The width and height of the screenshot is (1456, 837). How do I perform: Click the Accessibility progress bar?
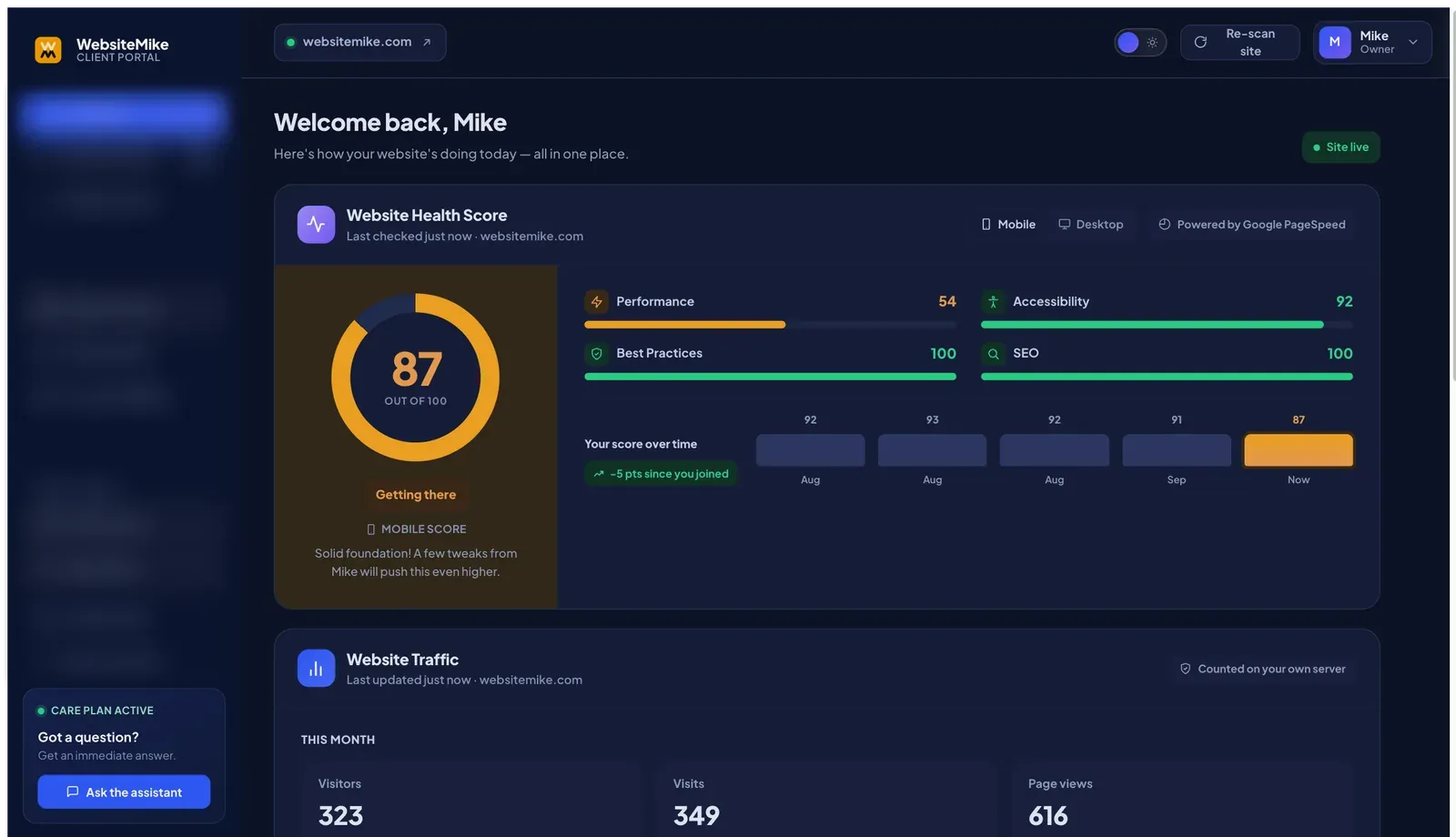(1167, 325)
